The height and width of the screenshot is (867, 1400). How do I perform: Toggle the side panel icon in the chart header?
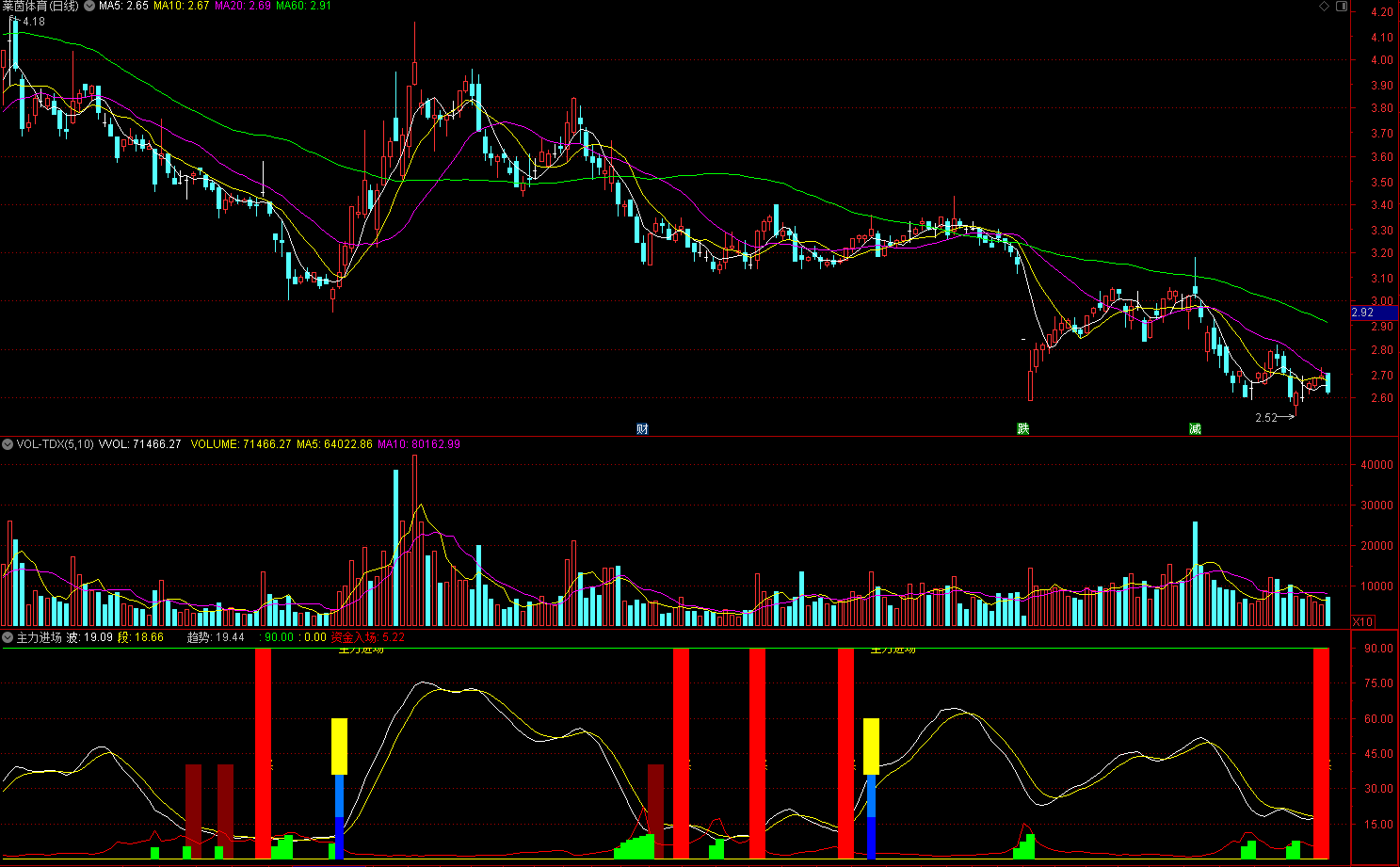coord(1343,6)
